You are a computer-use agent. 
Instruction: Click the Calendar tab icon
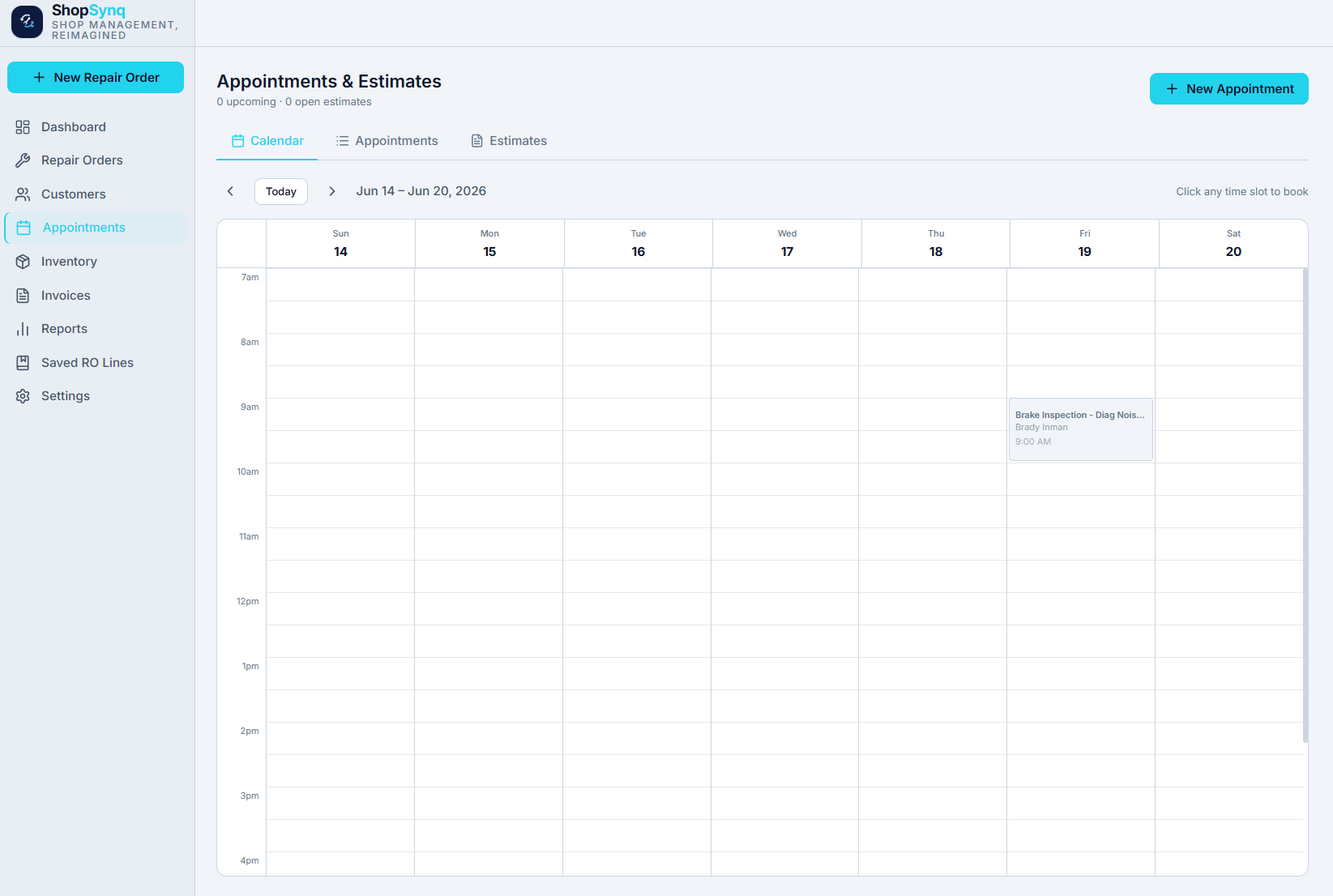(238, 141)
